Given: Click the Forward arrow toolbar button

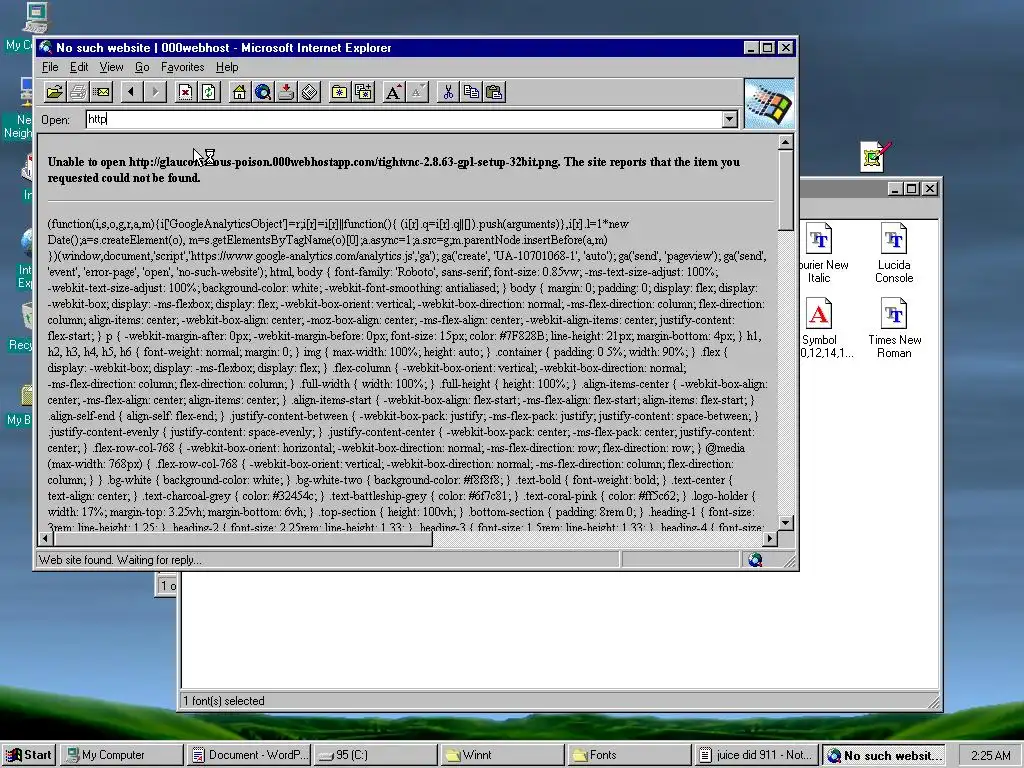Looking at the screenshot, I should (155, 92).
